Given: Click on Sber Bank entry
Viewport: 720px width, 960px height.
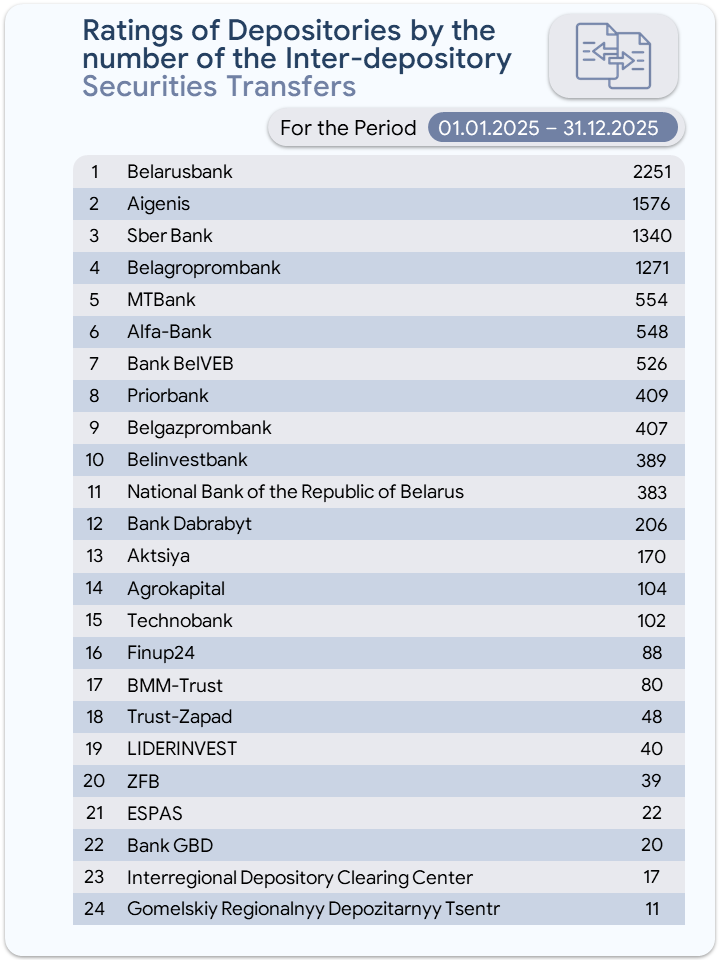Looking at the screenshot, I should 170,236.
